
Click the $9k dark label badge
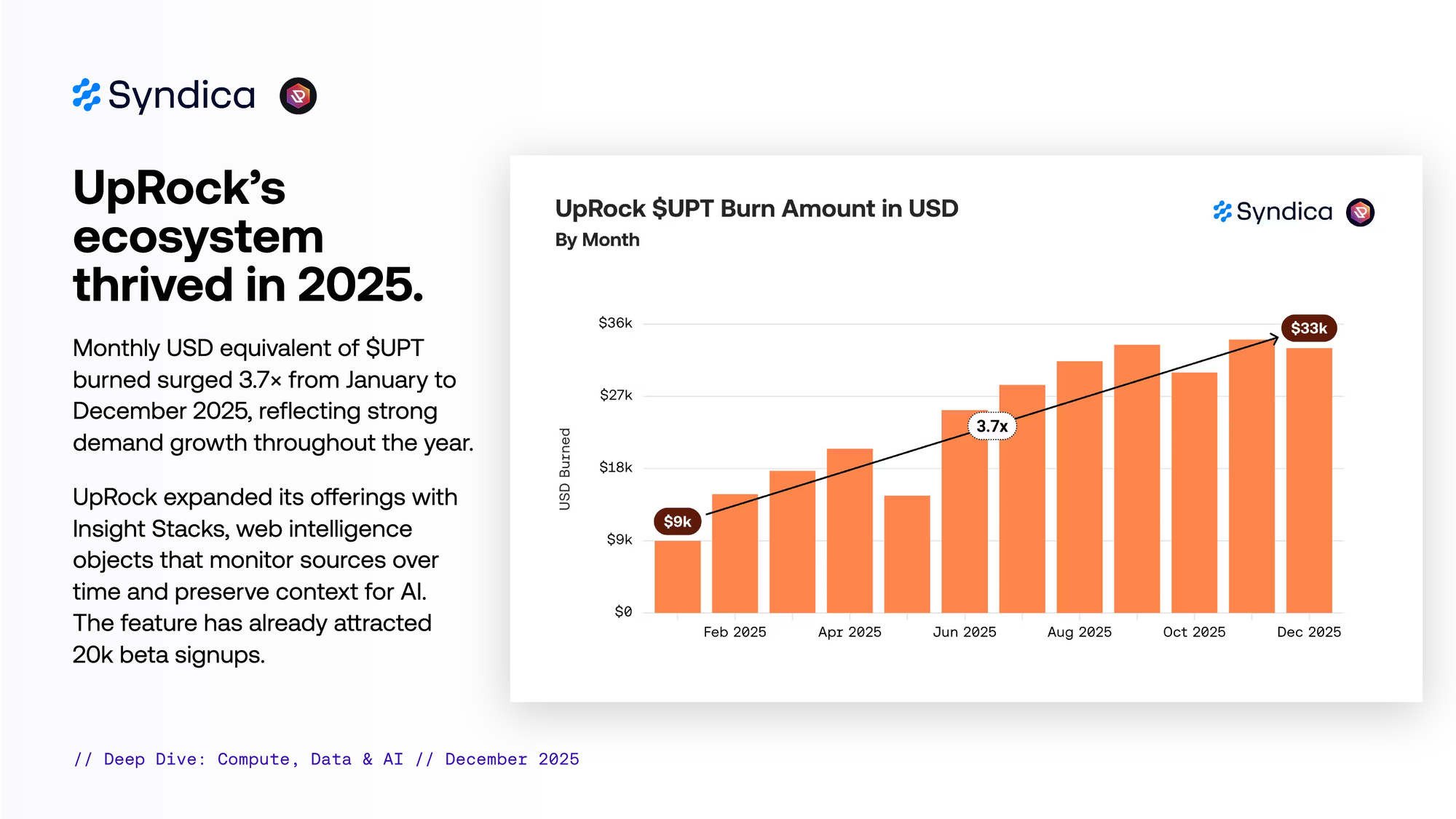[x=677, y=521]
